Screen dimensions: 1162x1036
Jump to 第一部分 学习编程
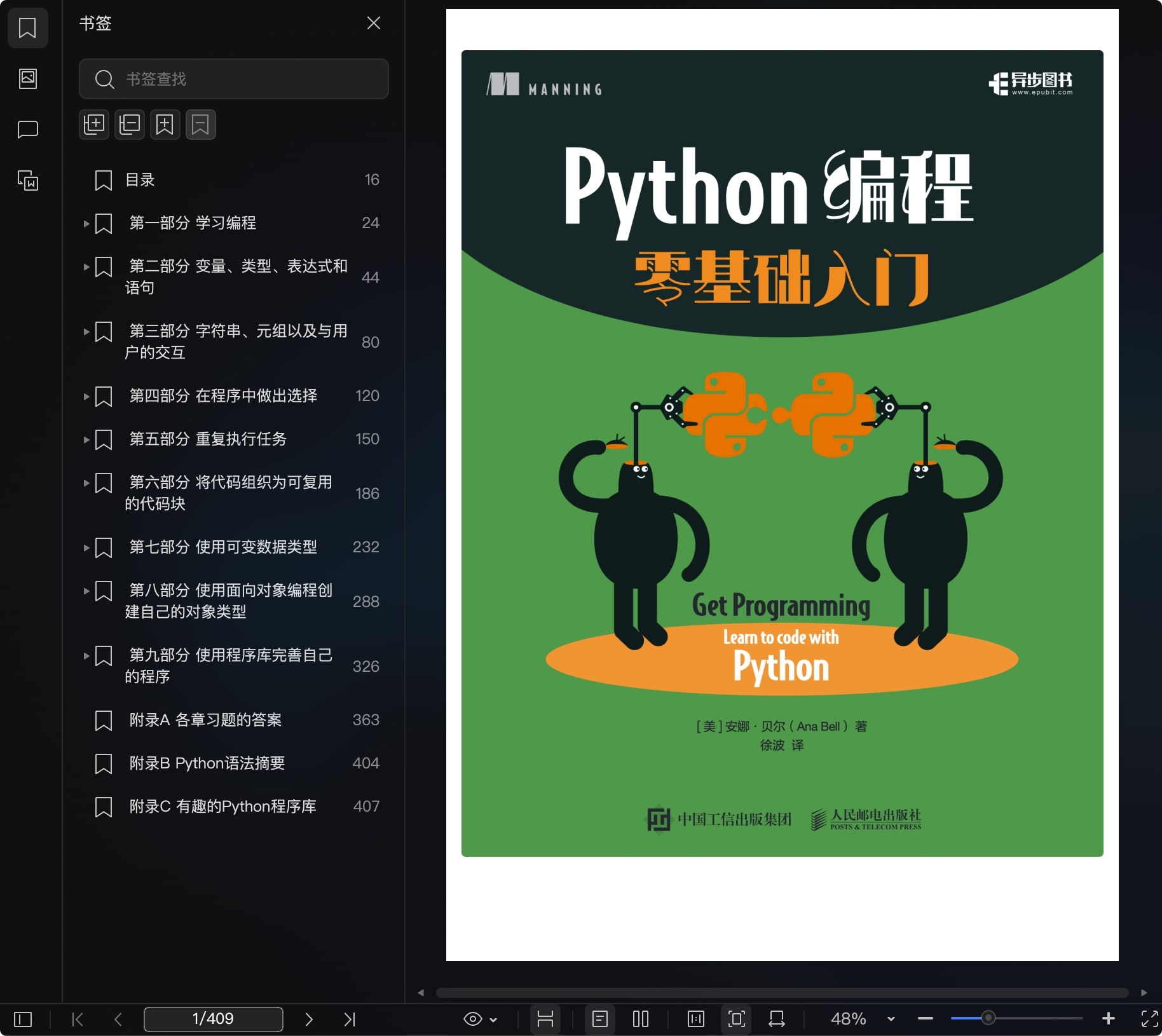pos(193,223)
